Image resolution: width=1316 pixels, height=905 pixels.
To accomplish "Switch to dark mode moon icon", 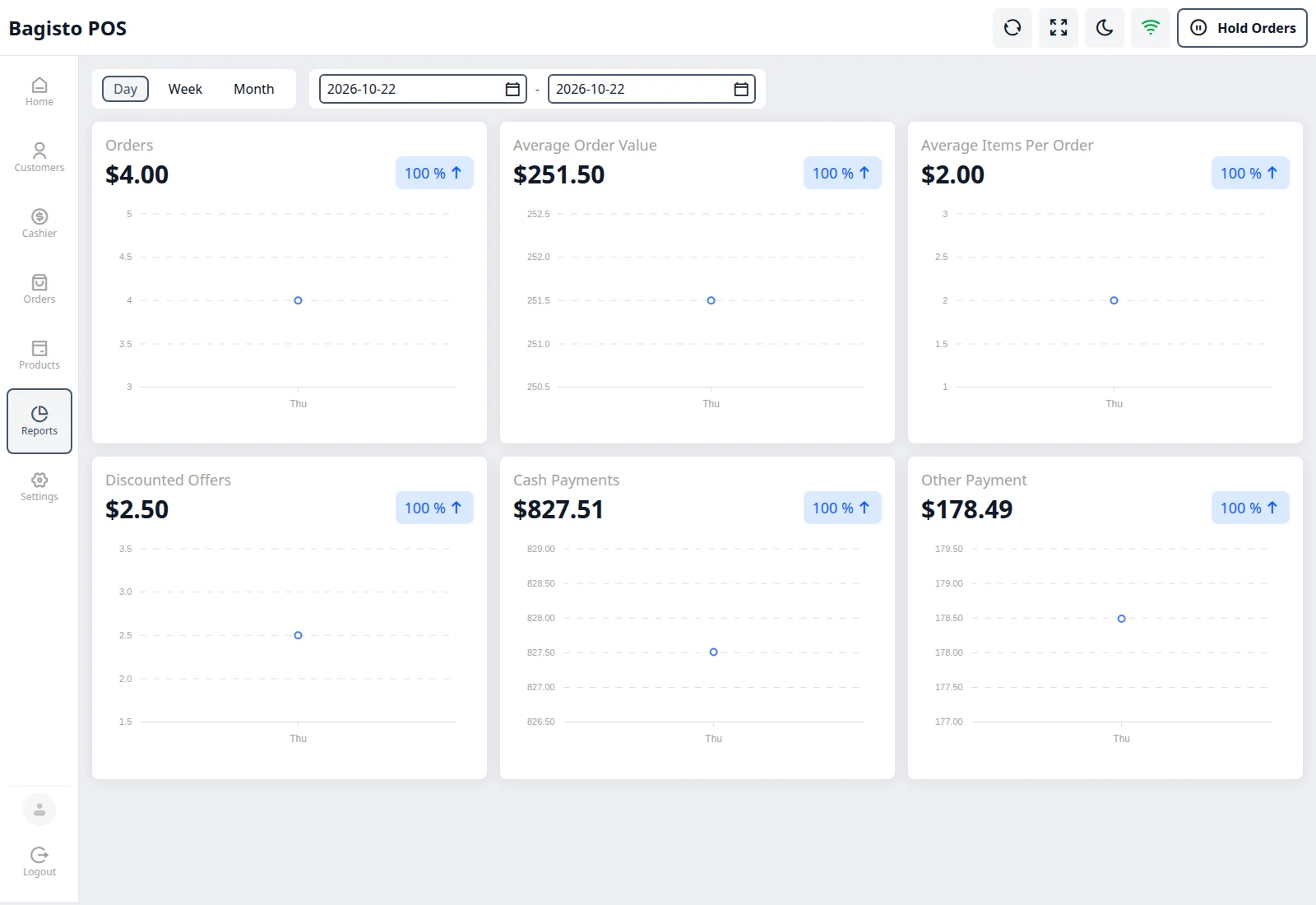I will (x=1105, y=28).
